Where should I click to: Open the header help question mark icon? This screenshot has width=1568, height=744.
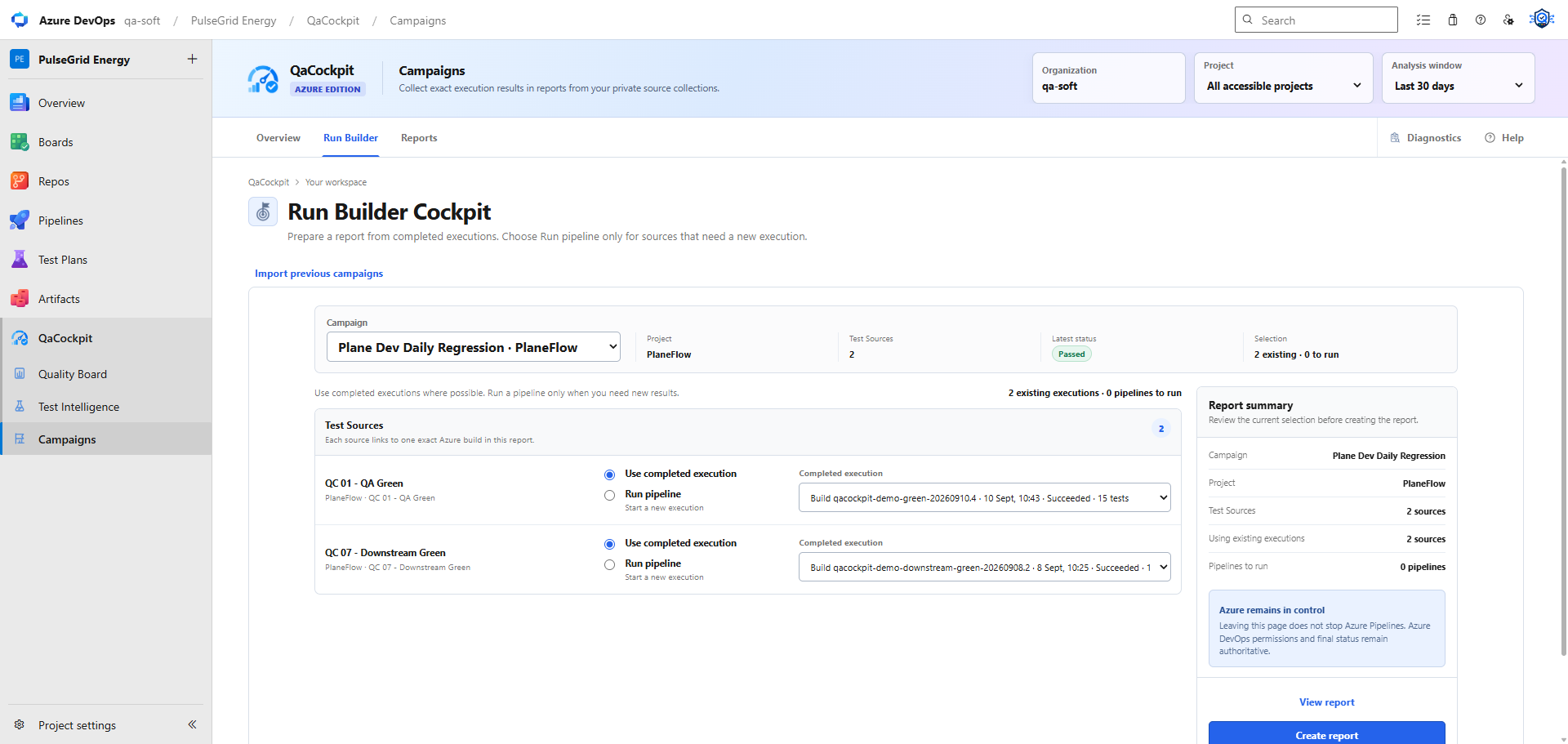(1480, 20)
